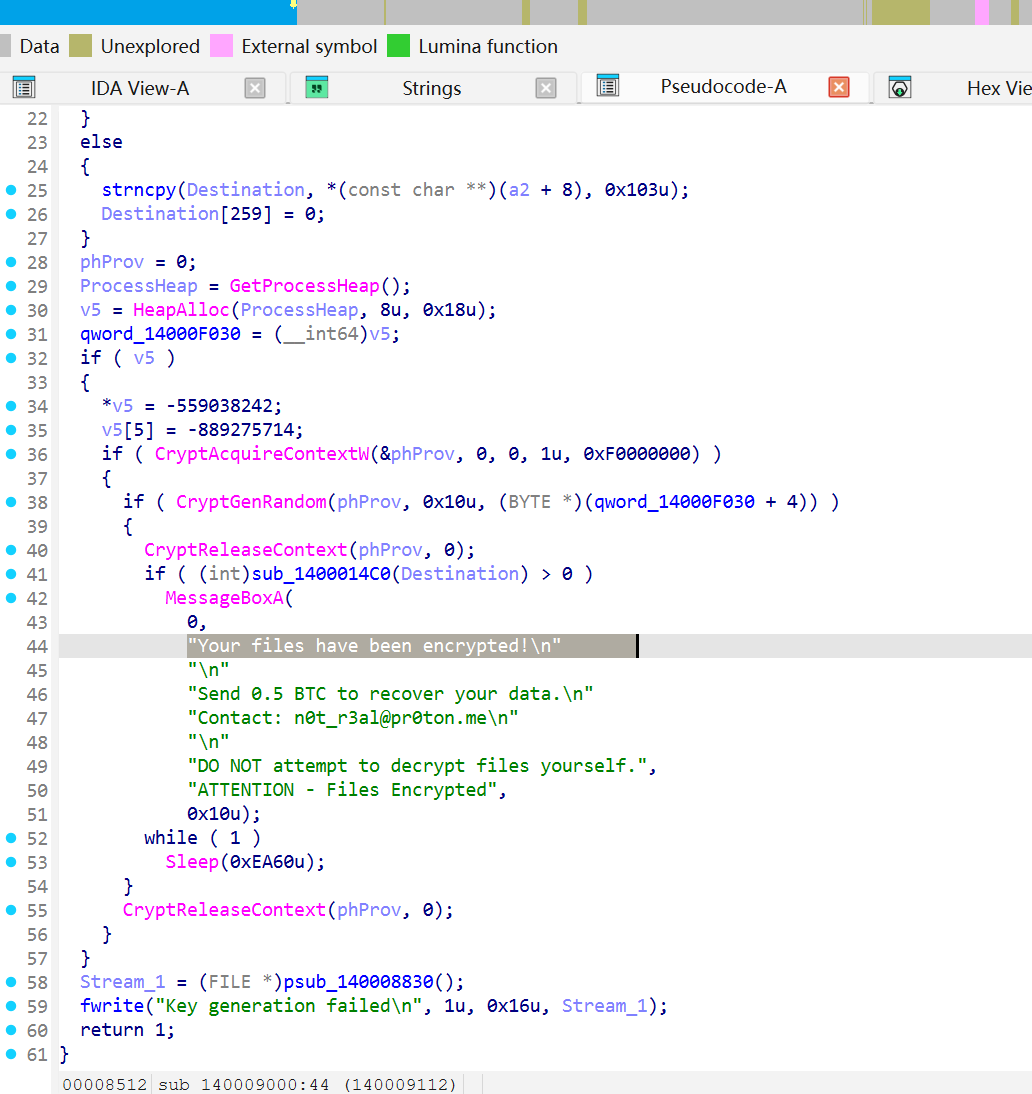Image resolution: width=1032 pixels, height=1094 pixels.
Task: Select qword_14000F030 on line 31
Action: (160, 334)
